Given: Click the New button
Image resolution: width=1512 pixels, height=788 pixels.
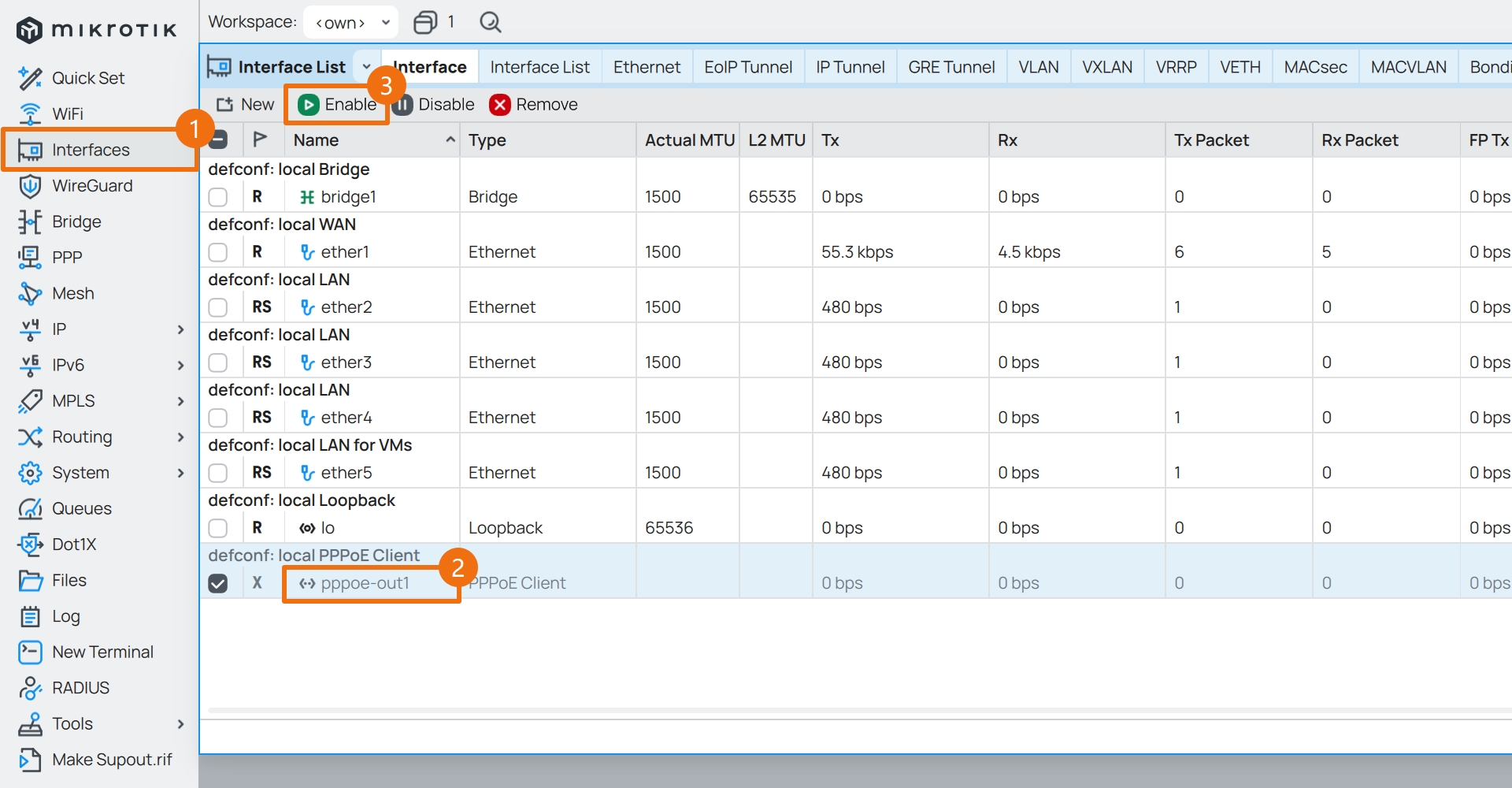Looking at the screenshot, I should point(245,104).
